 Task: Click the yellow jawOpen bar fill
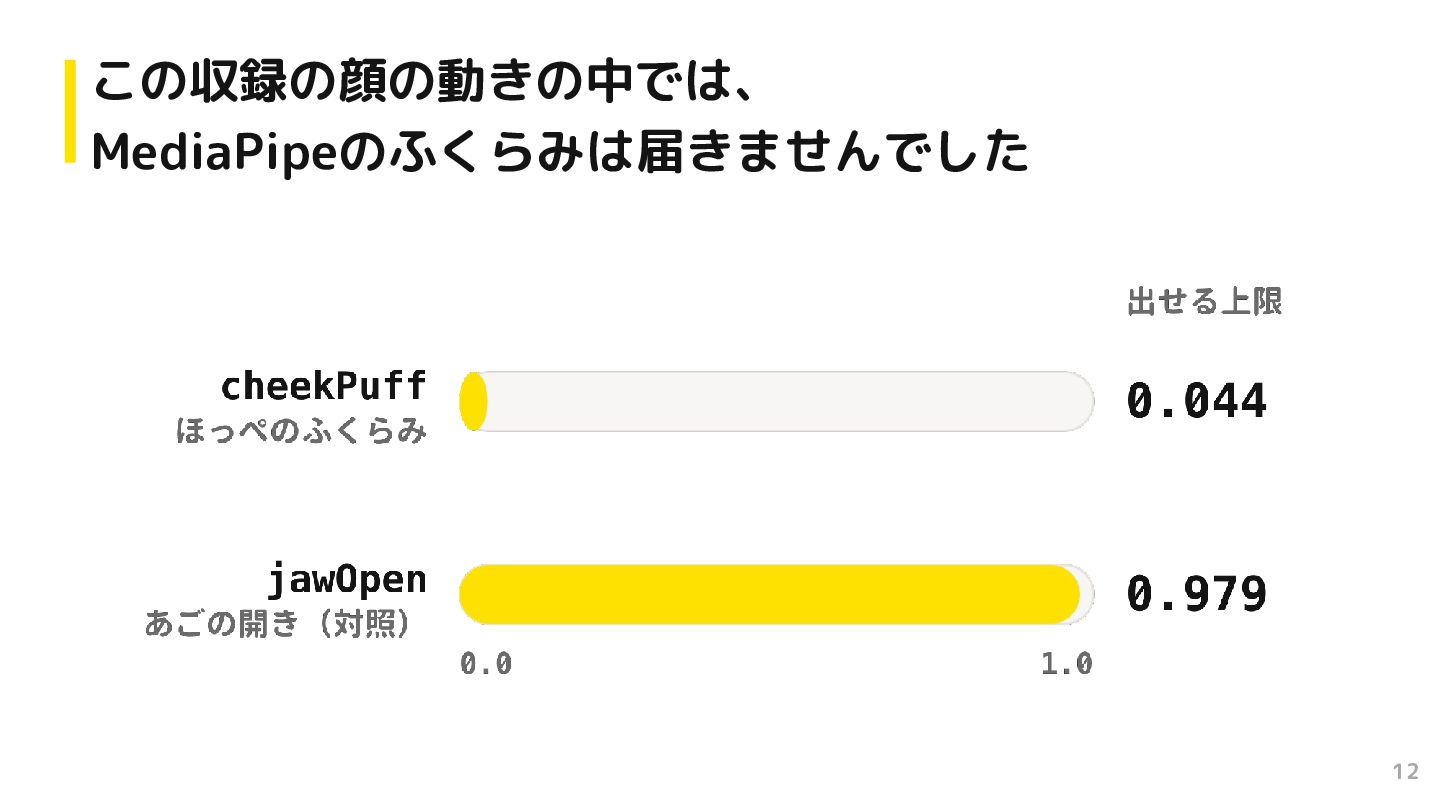tap(770, 594)
